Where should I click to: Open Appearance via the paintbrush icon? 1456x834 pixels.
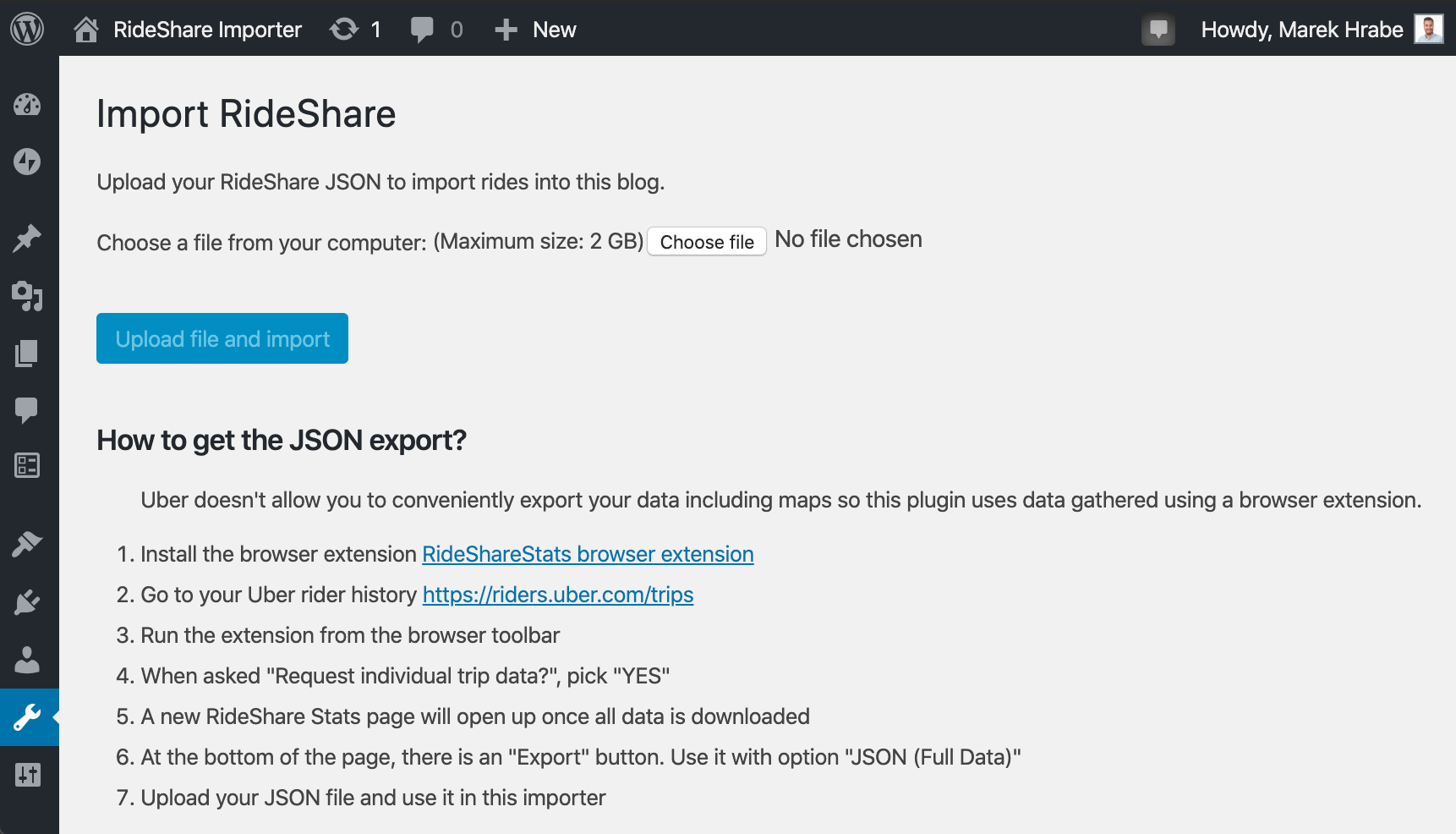(27, 544)
